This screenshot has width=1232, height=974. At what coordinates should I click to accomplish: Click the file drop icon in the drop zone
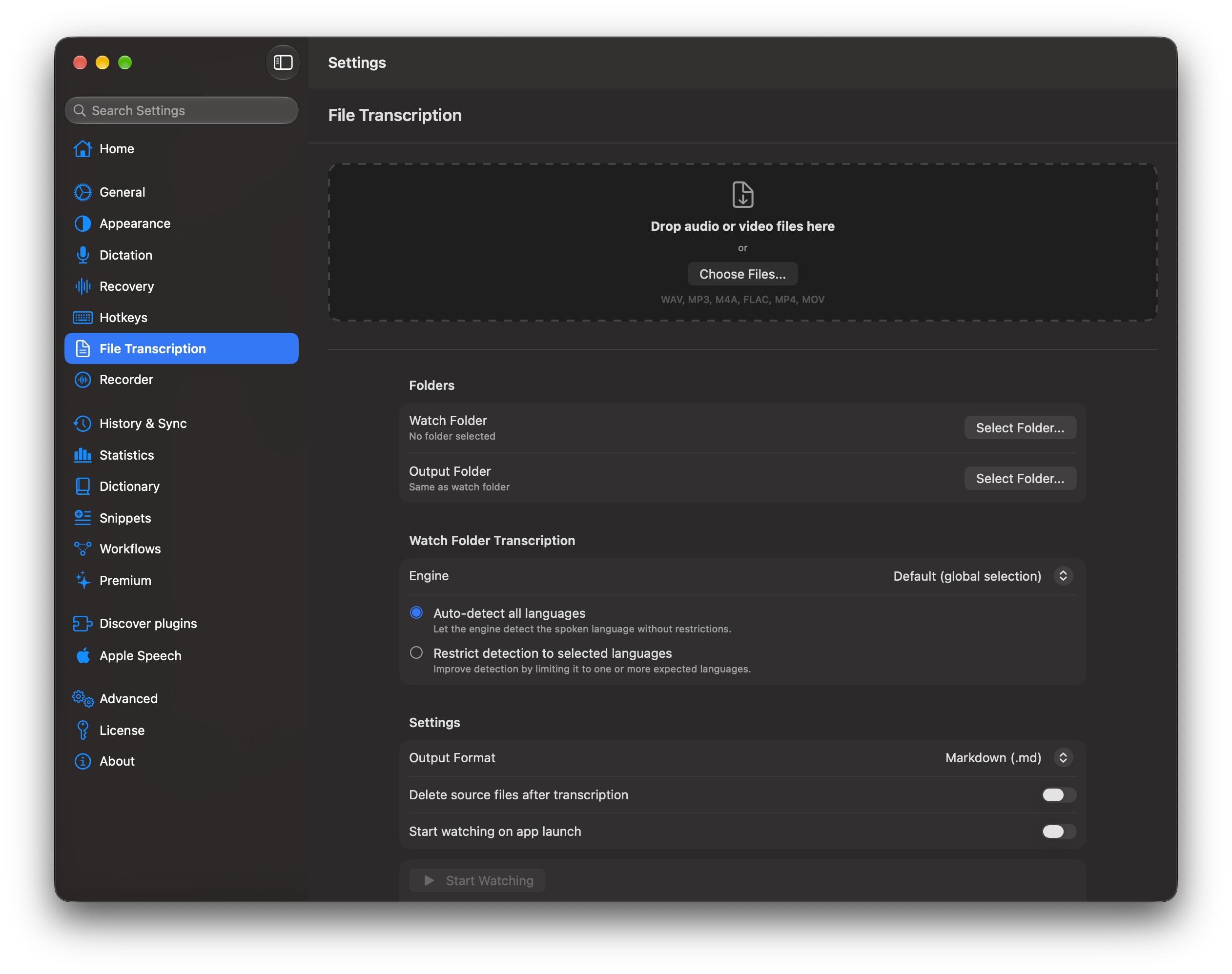pyautogui.click(x=742, y=194)
